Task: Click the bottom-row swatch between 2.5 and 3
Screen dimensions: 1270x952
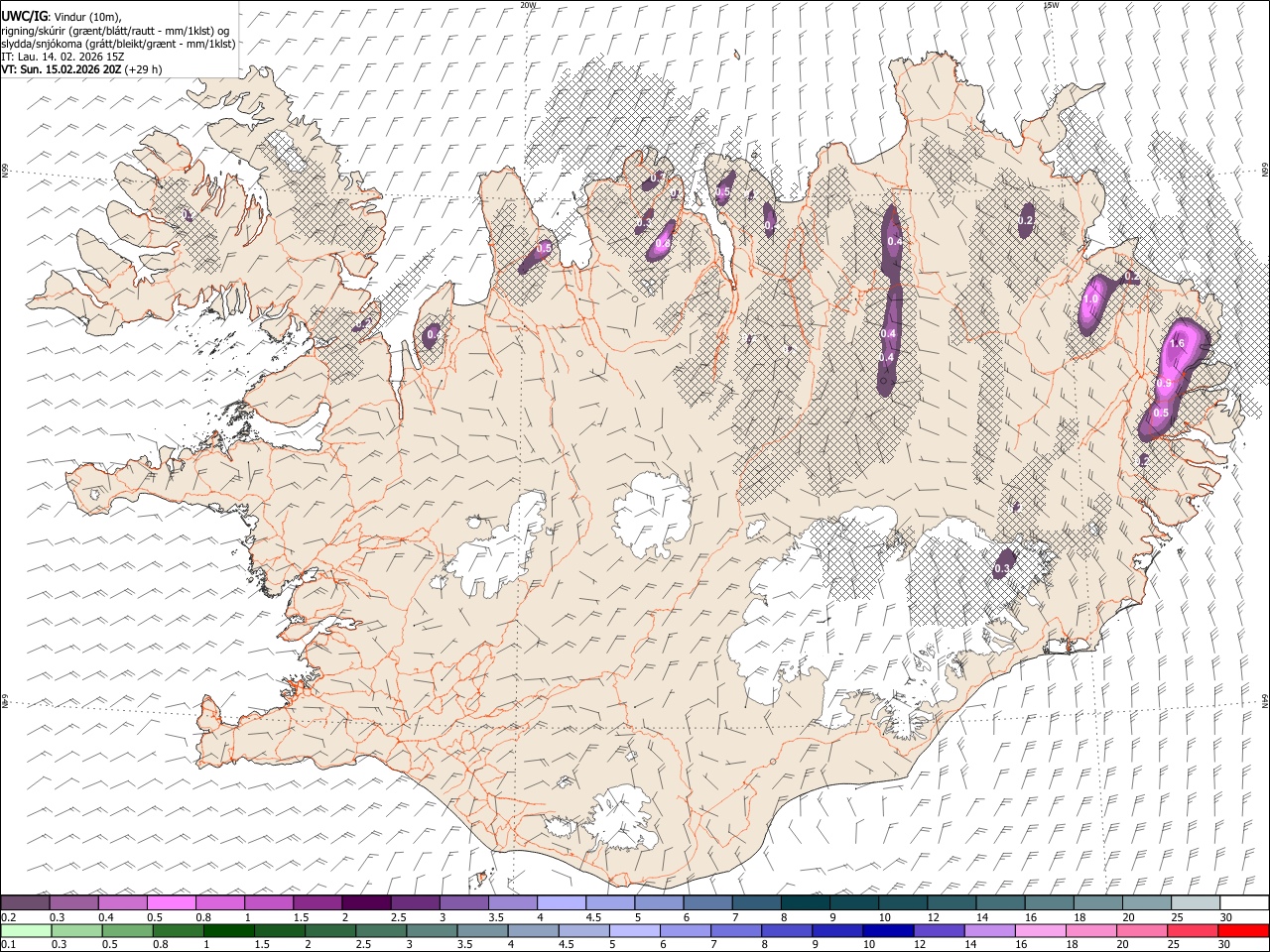Action: (382, 930)
